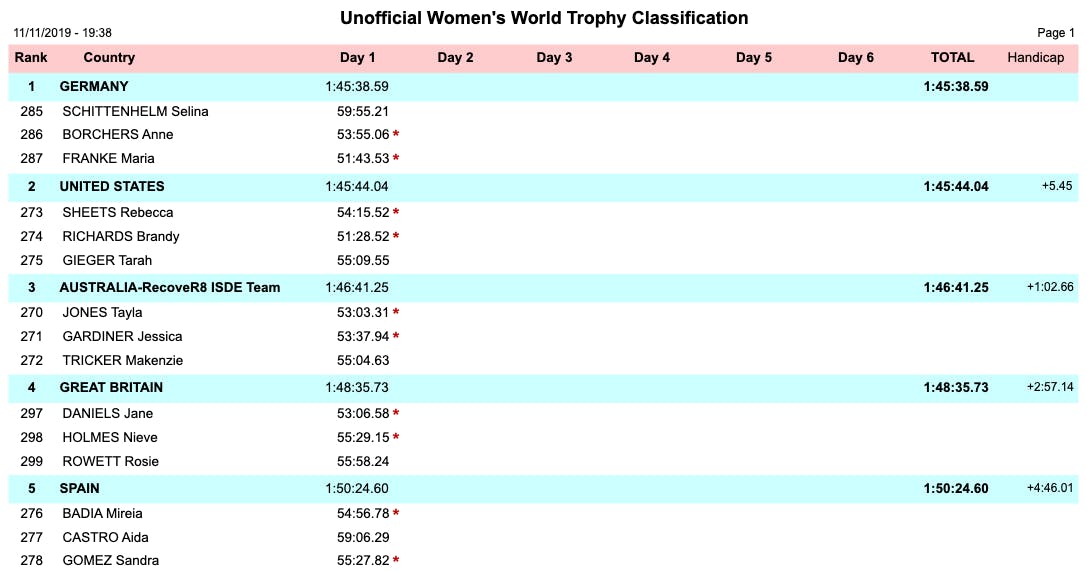This screenshot has height=571, width=1087.
Task: Click Germany's total time 1:45:38.59
Action: (x=956, y=87)
